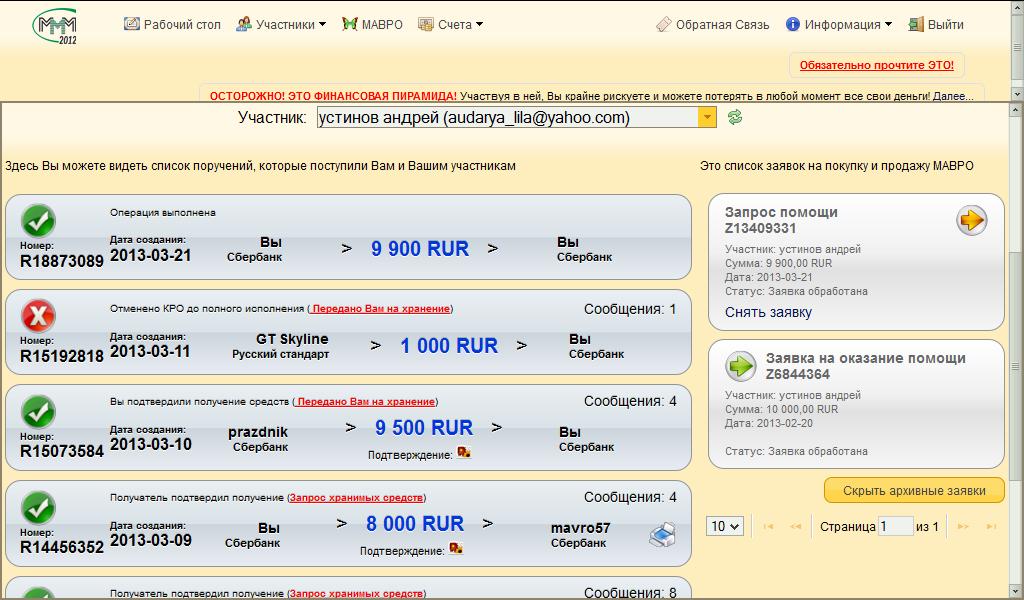
Task: Click sender name prazdnik
Action: pyautogui.click(x=258, y=432)
